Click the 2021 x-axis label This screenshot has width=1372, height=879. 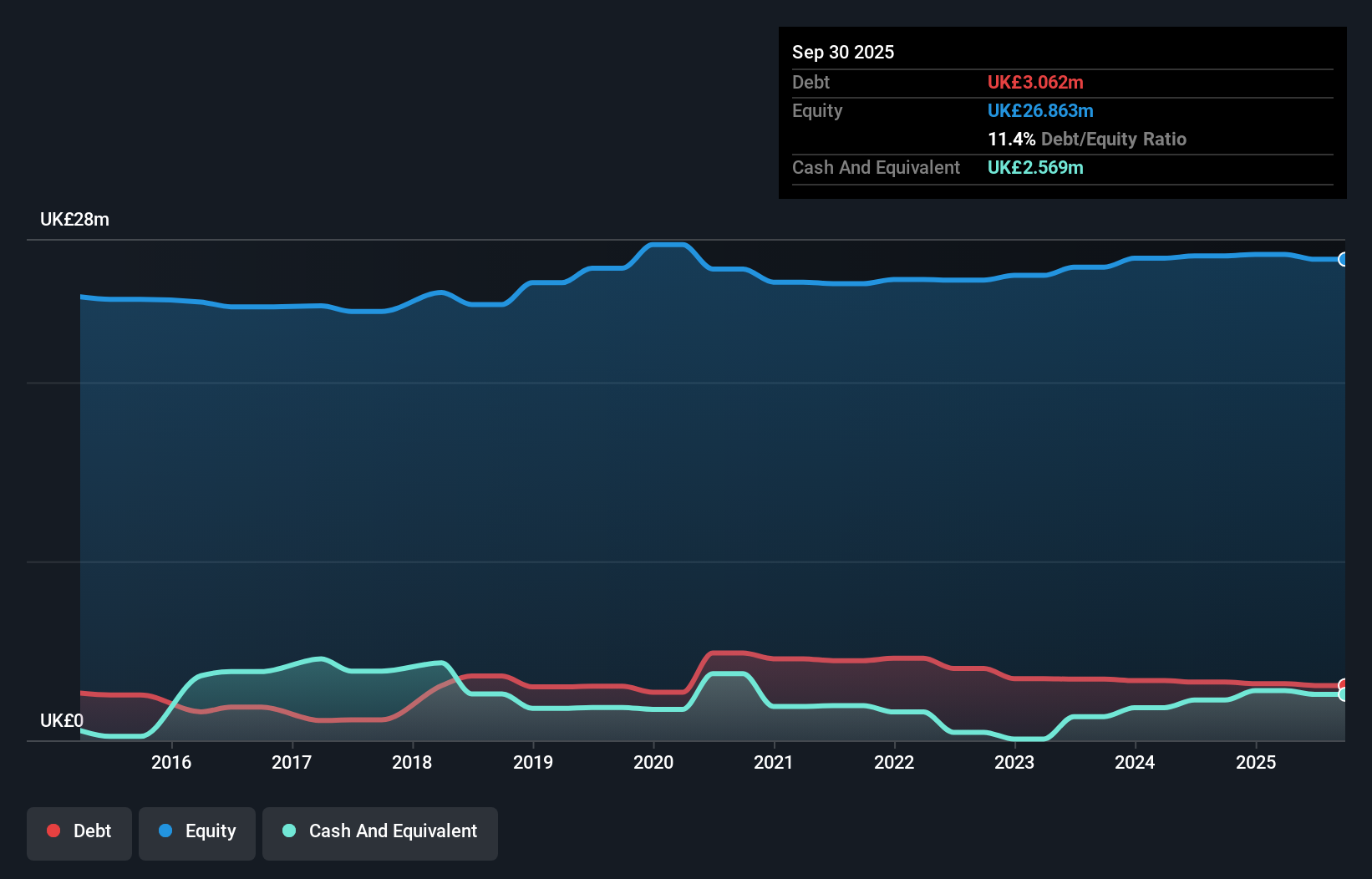[x=774, y=762]
